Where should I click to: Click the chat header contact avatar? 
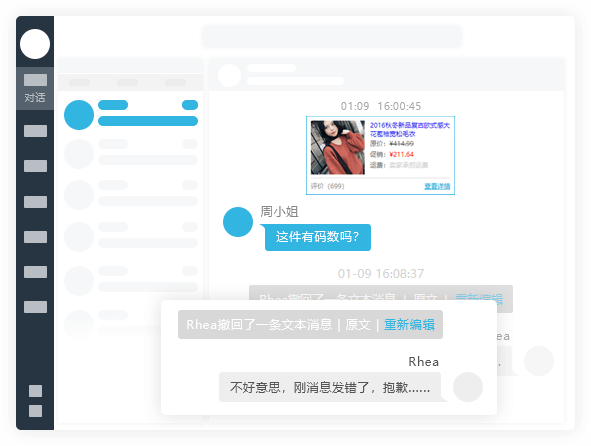click(x=229, y=75)
